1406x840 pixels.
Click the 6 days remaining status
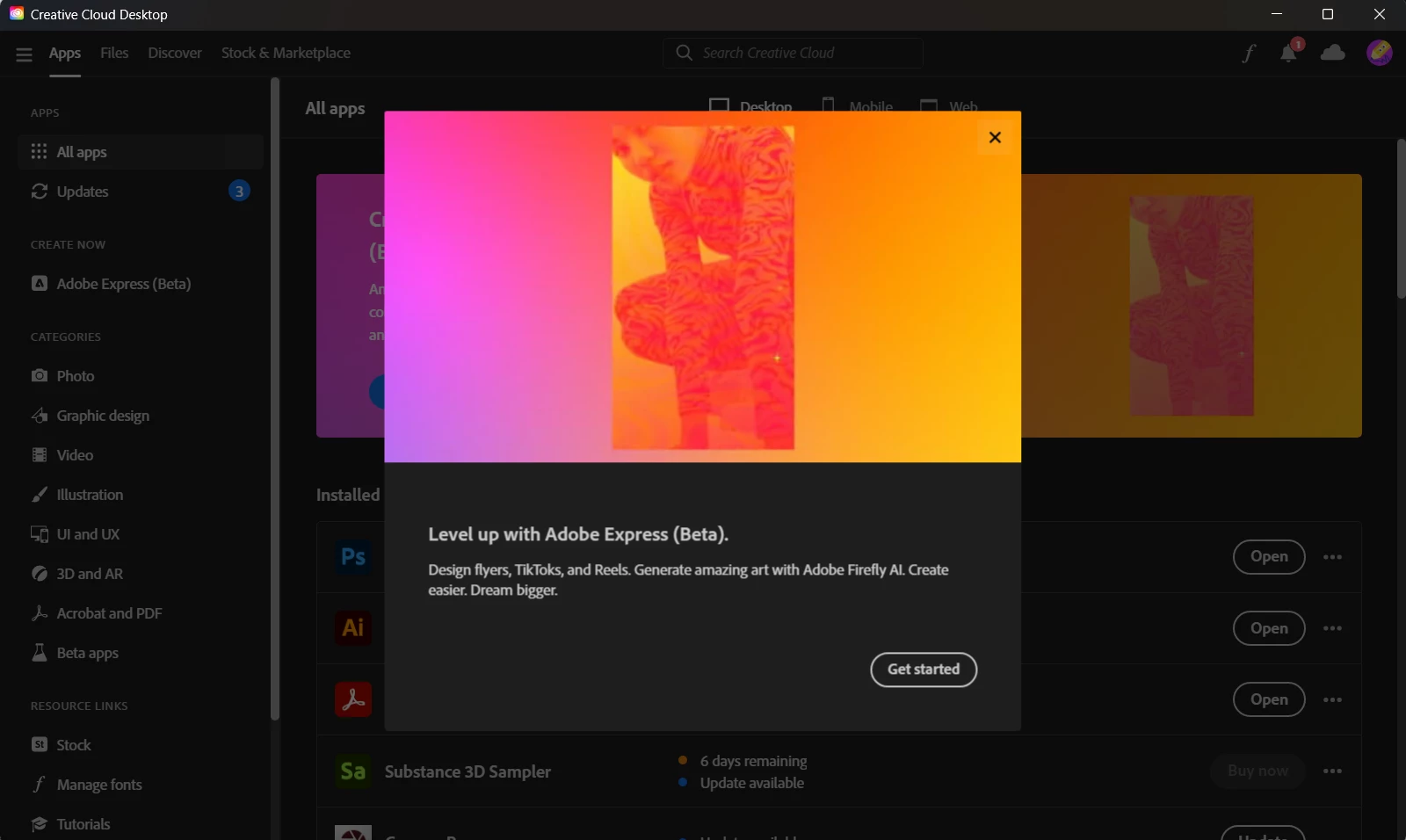pyautogui.click(x=753, y=761)
